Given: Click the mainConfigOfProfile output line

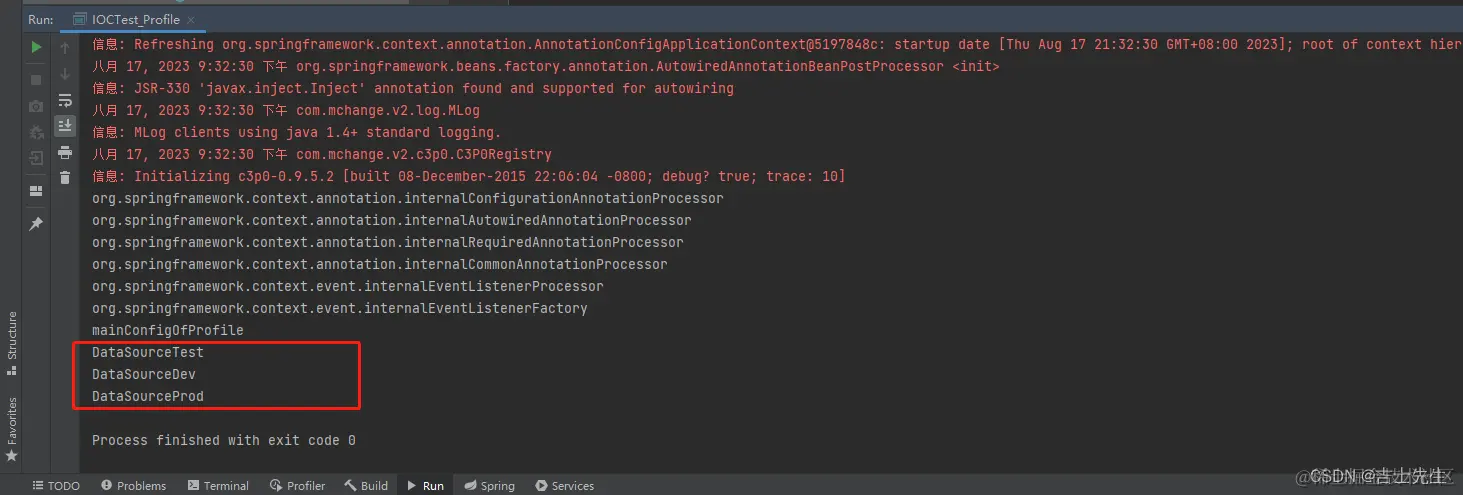Looking at the screenshot, I should [x=168, y=330].
